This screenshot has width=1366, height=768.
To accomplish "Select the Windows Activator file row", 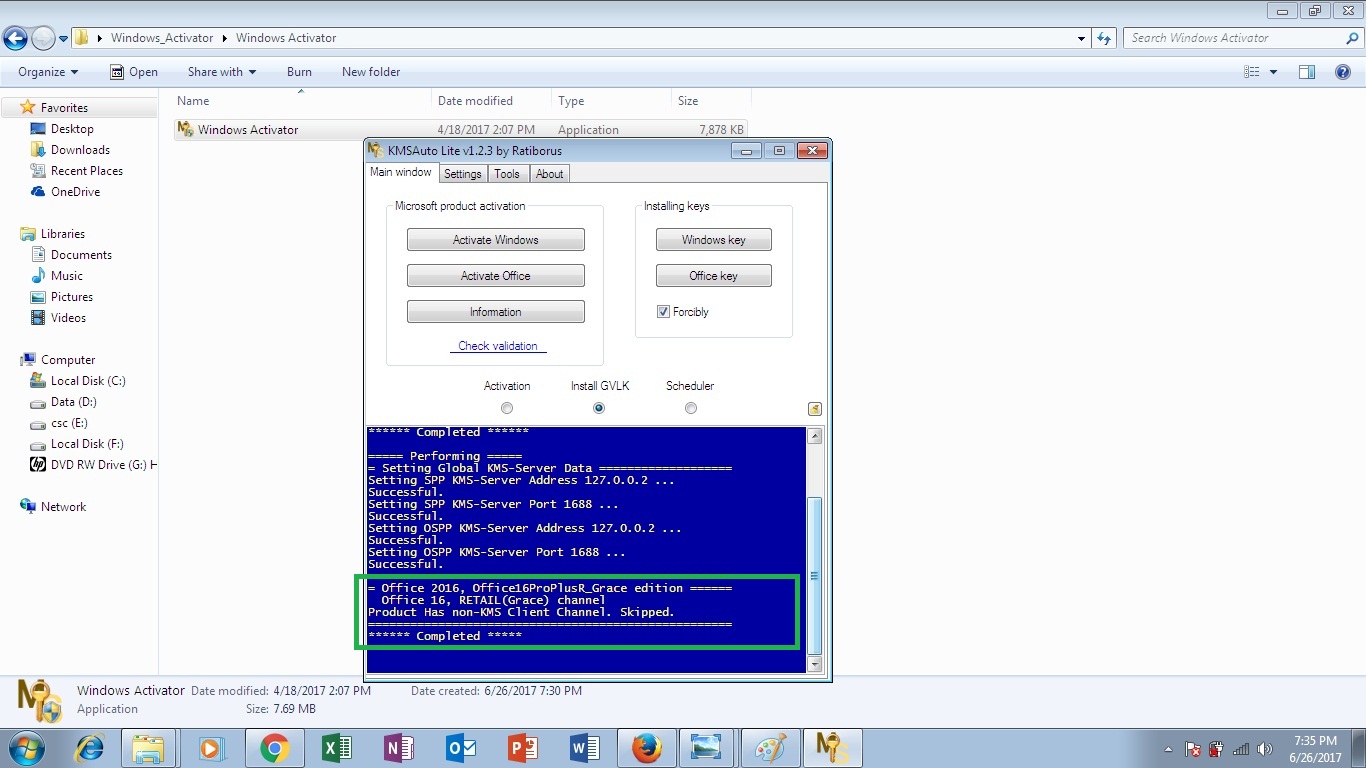I will coord(460,130).
